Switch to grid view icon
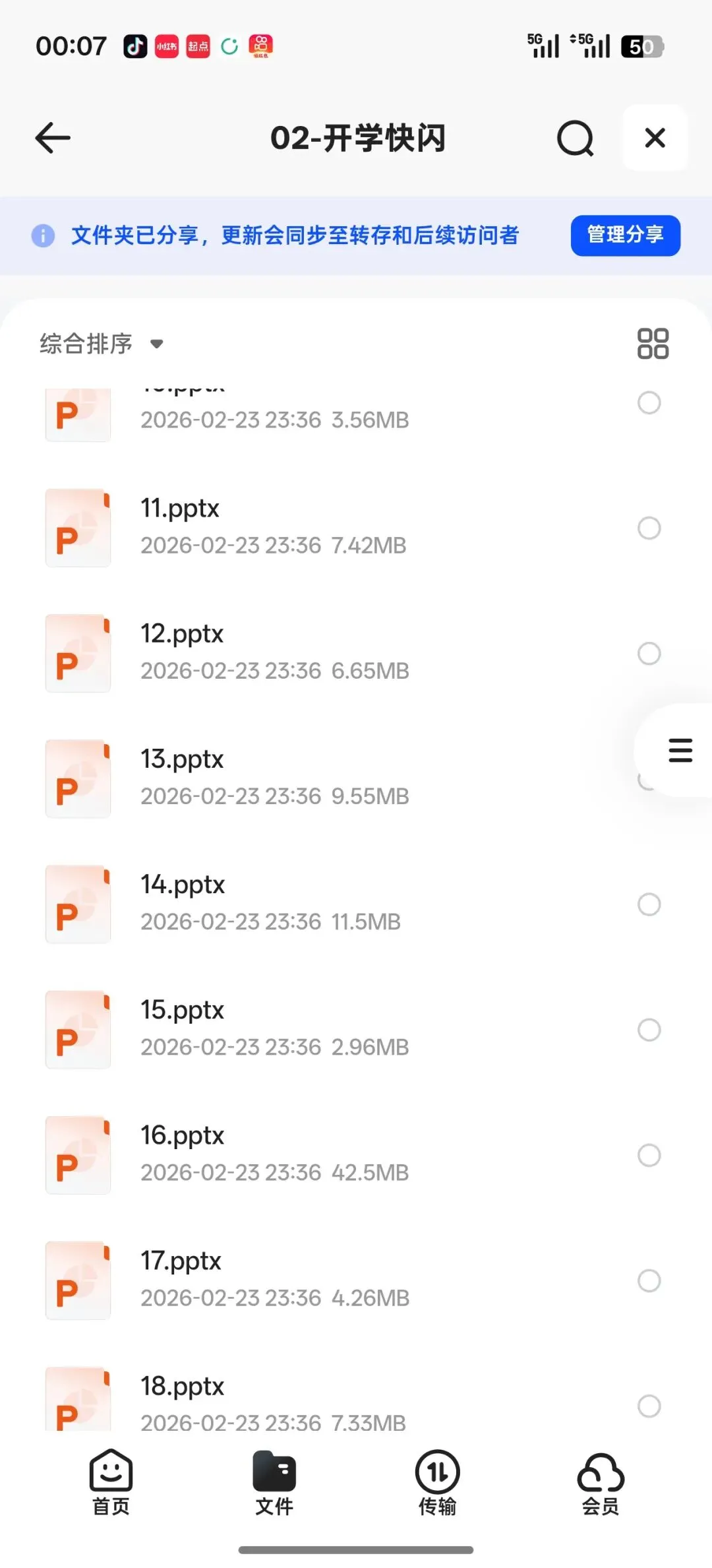712x1568 pixels. (653, 344)
